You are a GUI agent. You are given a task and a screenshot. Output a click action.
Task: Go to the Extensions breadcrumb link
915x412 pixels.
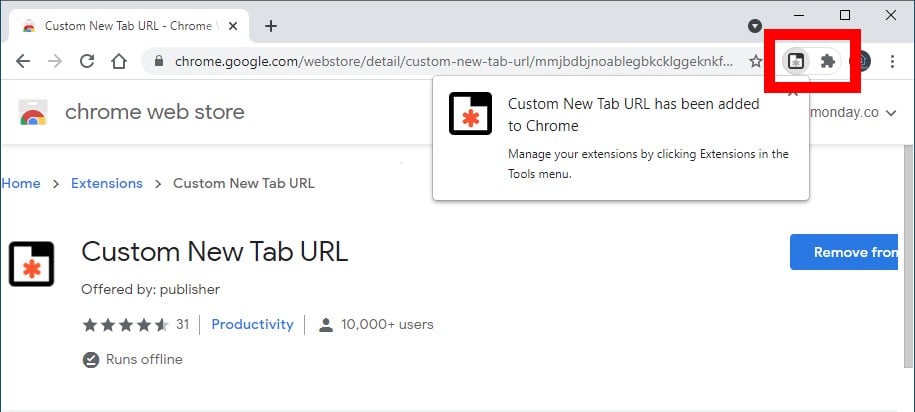106,183
